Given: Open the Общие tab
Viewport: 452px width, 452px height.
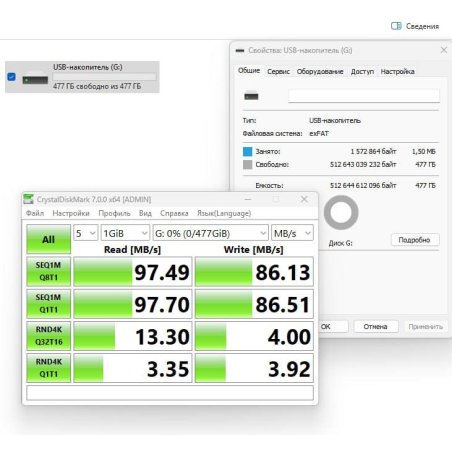Looking at the screenshot, I should point(249,71).
